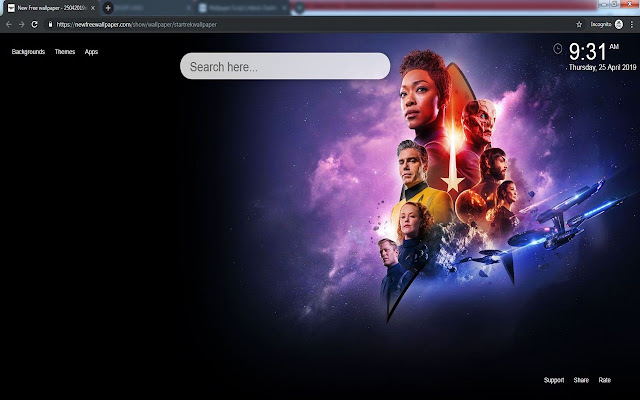Viewport: 640px width, 400px height.
Task: Reload the page with refresh icon
Action: [x=35, y=24]
